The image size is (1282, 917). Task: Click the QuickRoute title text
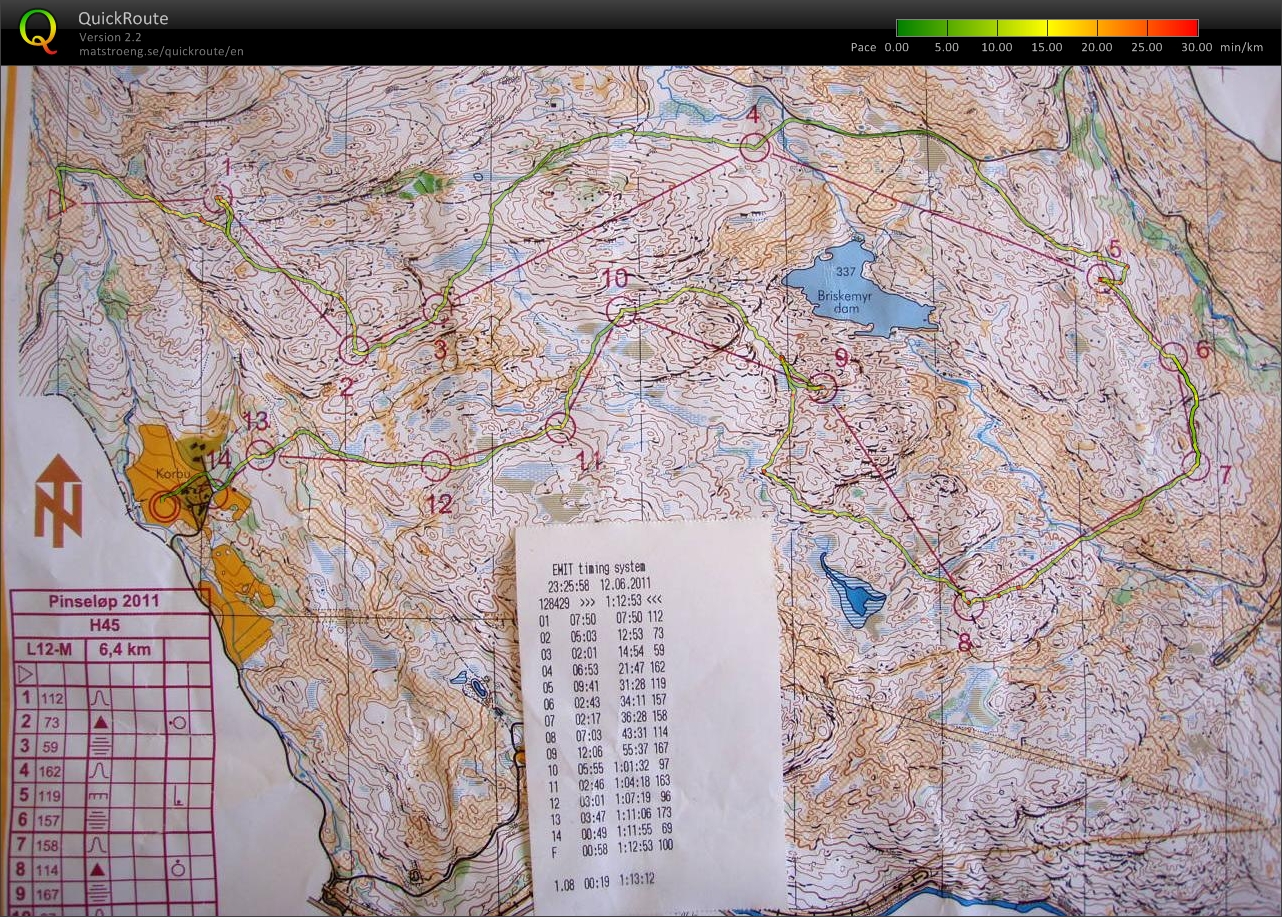[x=123, y=19]
